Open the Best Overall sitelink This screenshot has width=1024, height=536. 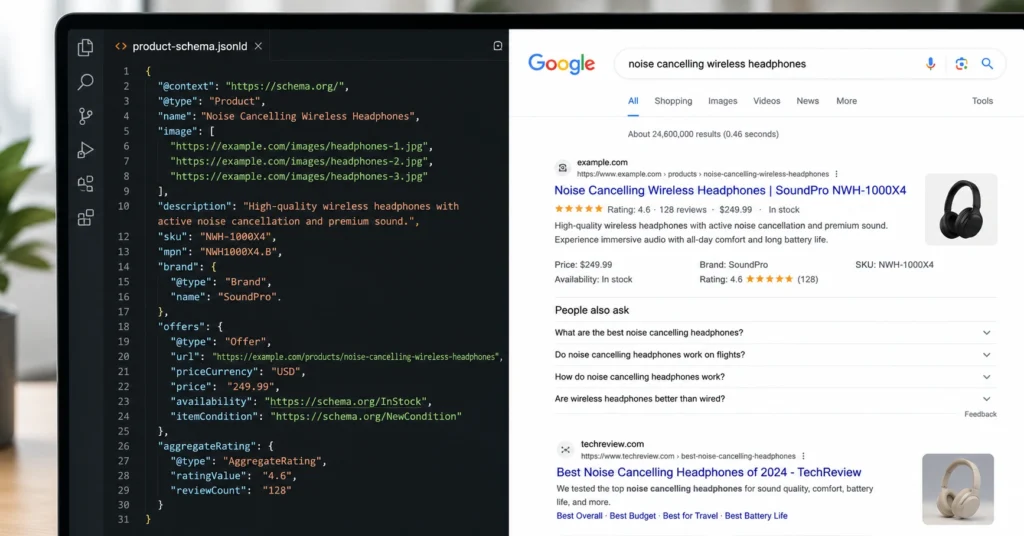point(579,516)
